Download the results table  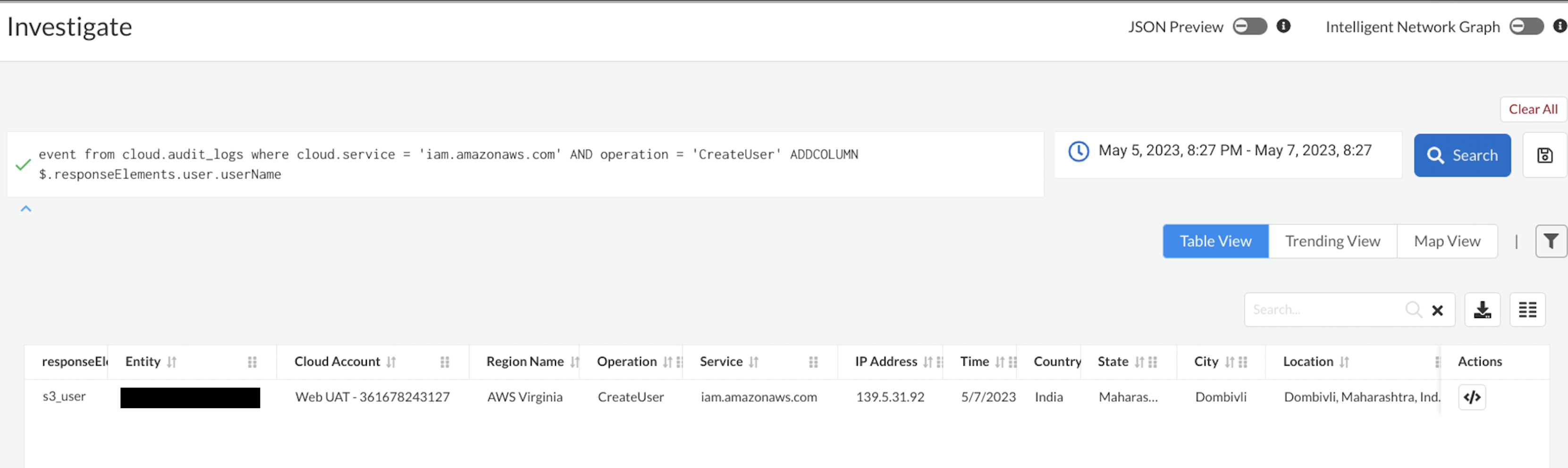coord(1482,310)
